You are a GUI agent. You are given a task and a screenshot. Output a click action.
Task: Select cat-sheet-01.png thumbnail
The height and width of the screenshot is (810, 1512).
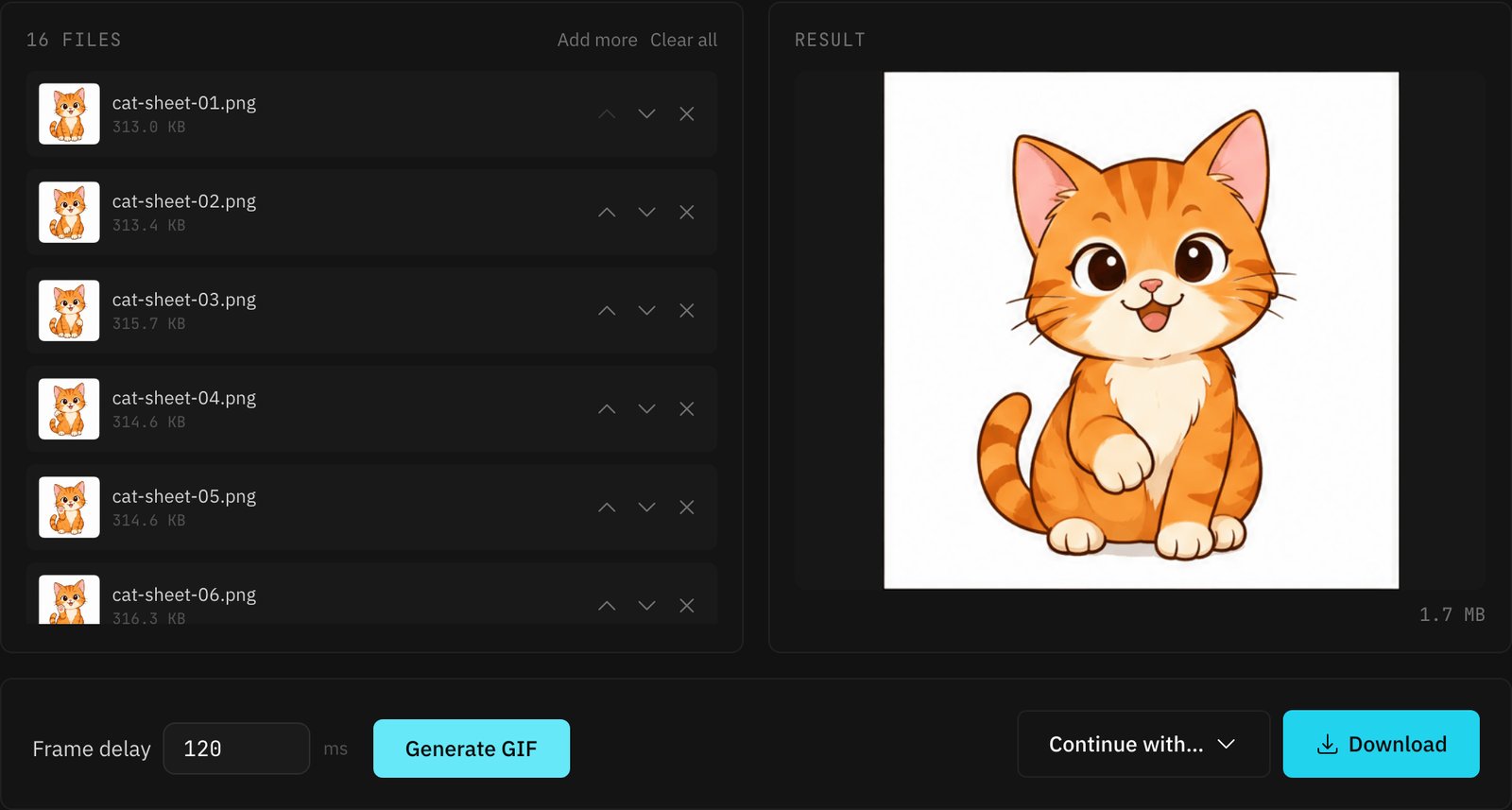click(69, 113)
